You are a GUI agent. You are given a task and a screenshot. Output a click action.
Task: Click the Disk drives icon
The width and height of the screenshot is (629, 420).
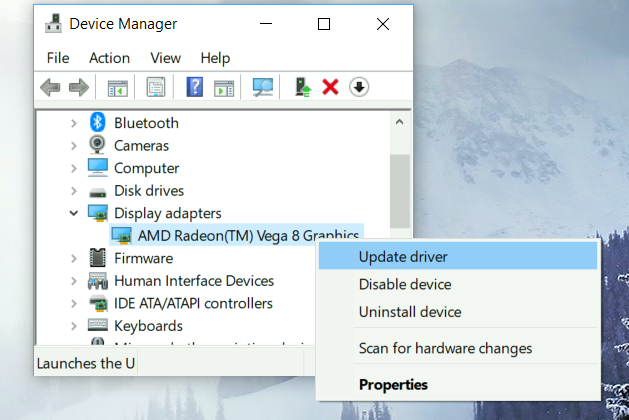point(97,192)
